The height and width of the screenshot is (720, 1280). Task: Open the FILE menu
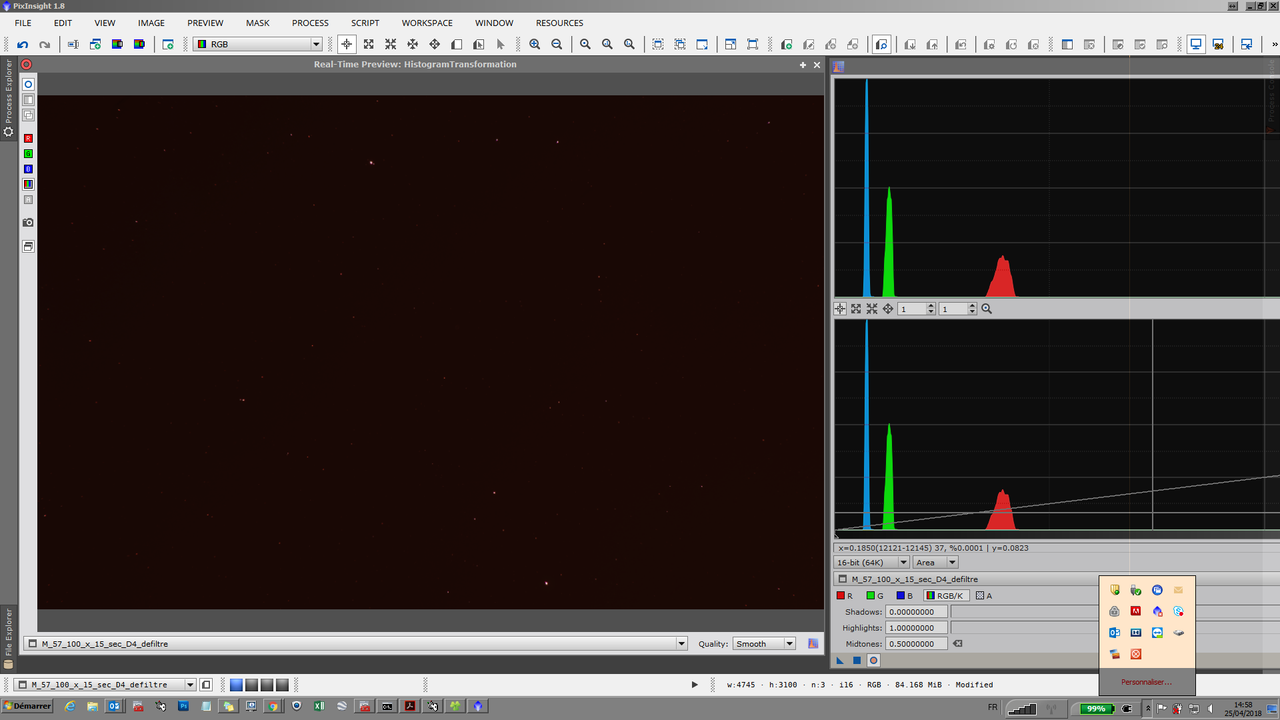click(23, 23)
